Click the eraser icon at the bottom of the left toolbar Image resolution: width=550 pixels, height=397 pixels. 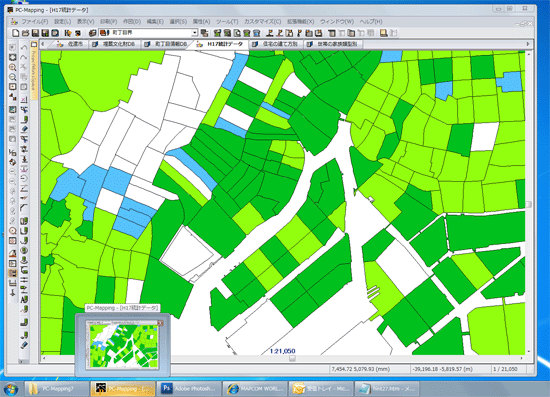pyautogui.click(x=24, y=345)
